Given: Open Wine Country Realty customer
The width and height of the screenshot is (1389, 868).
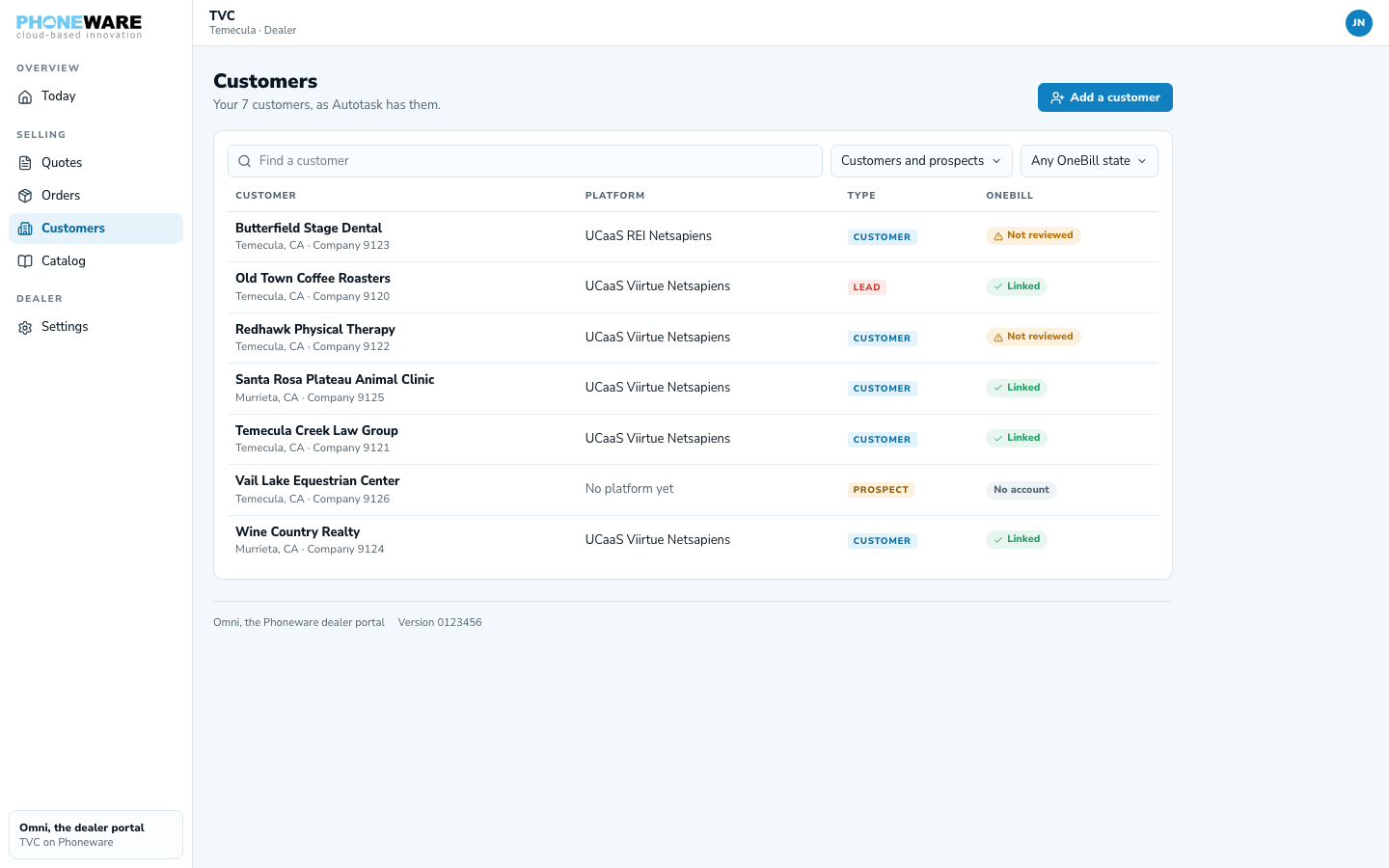Looking at the screenshot, I should [x=297, y=532].
